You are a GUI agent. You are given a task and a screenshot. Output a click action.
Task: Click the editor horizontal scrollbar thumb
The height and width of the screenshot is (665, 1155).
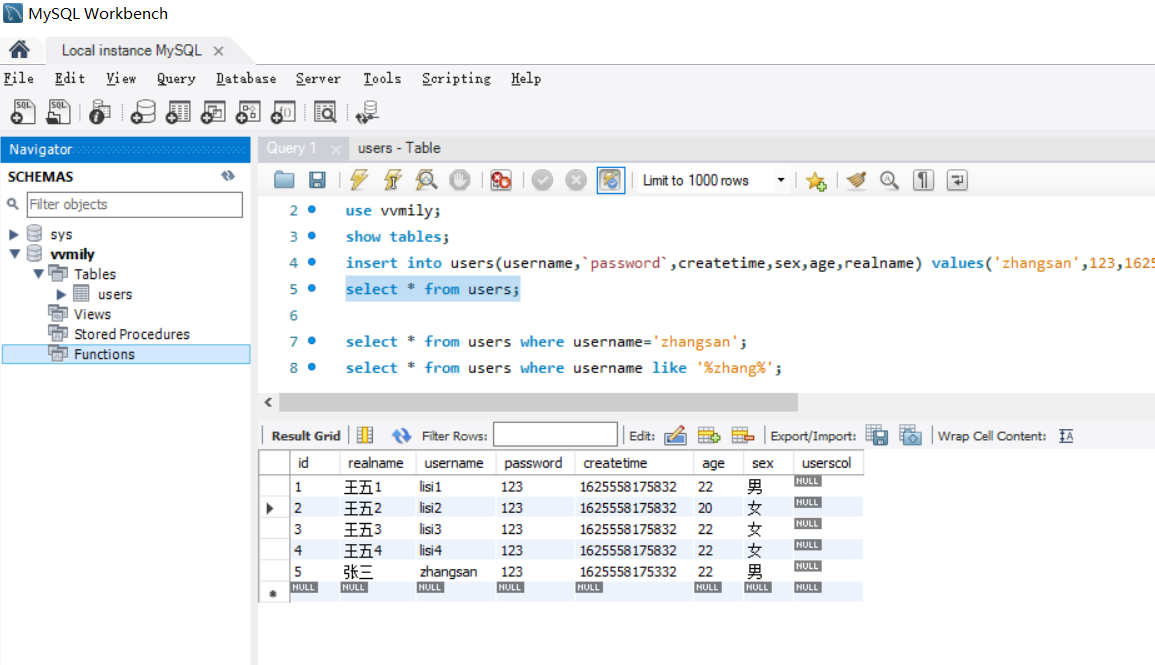pyautogui.click(x=538, y=402)
